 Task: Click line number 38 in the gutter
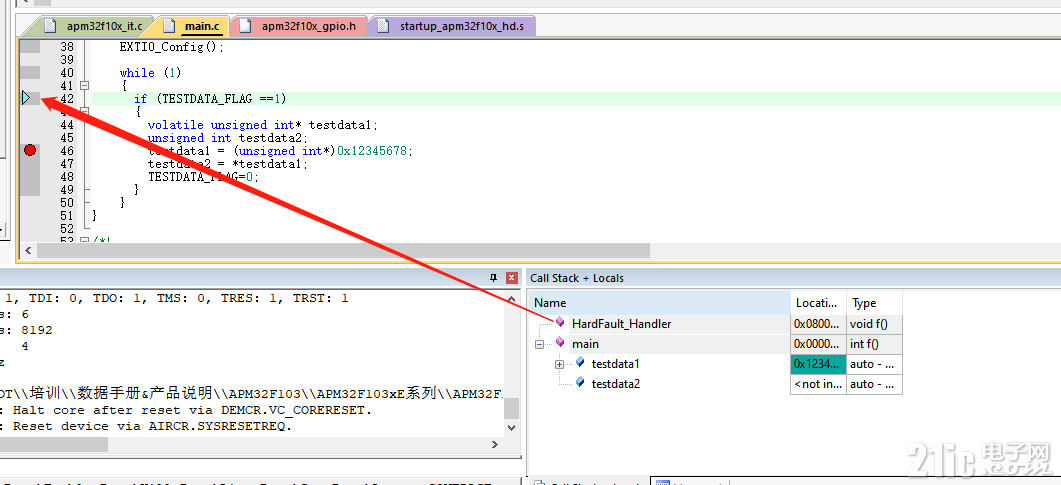click(67, 47)
